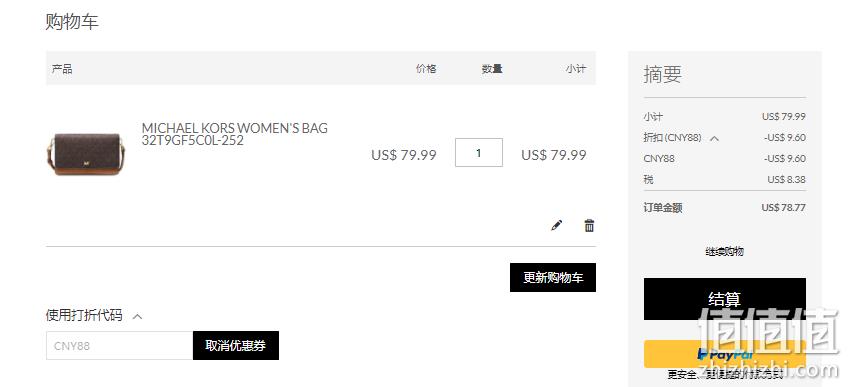Click the CNY88 applied coupon row in the summary

point(725,158)
